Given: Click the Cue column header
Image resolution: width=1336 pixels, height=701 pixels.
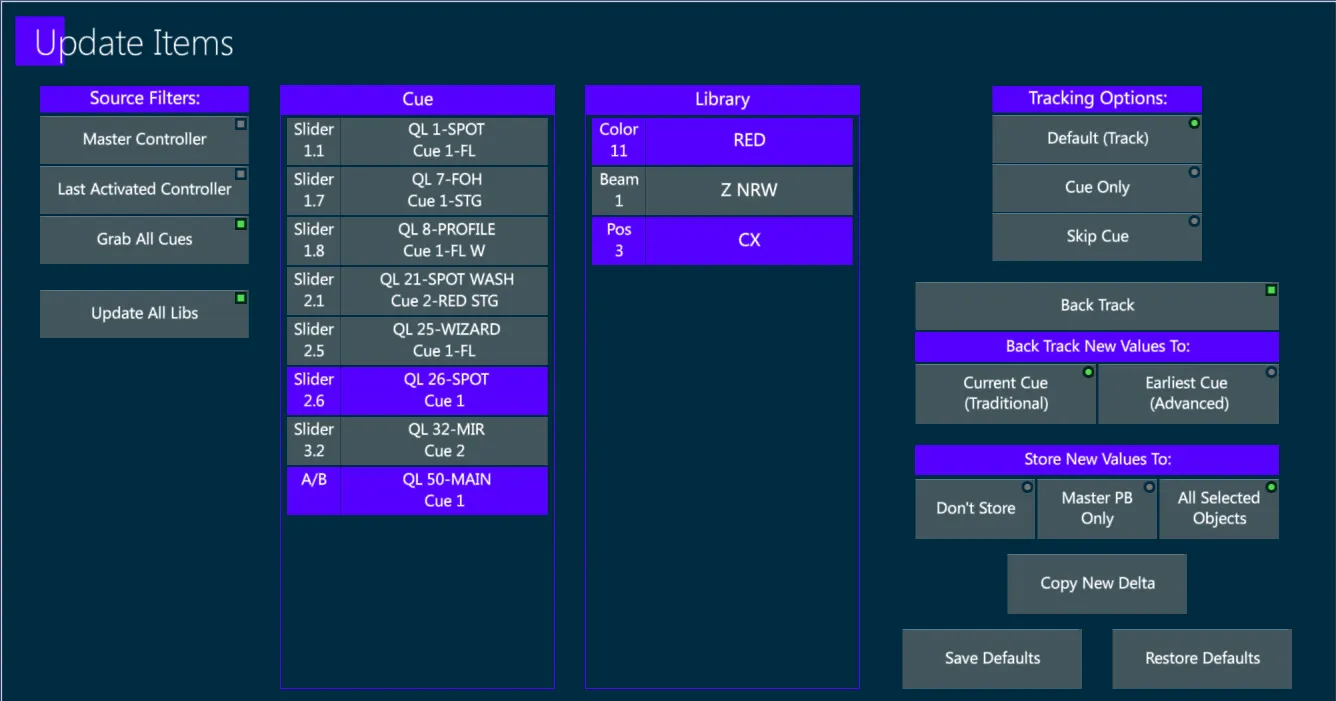Looking at the screenshot, I should click(x=417, y=99).
